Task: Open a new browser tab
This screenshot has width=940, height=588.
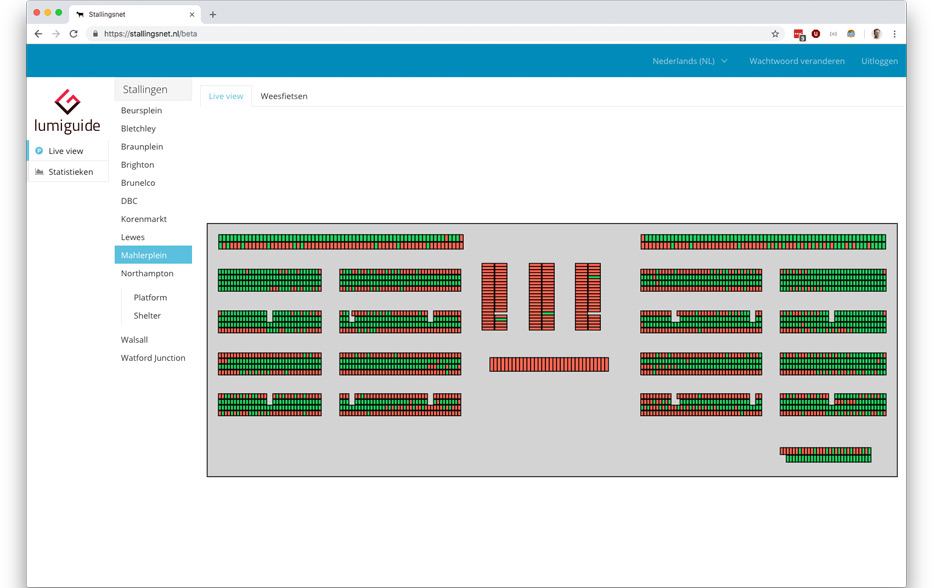Action: tap(213, 14)
